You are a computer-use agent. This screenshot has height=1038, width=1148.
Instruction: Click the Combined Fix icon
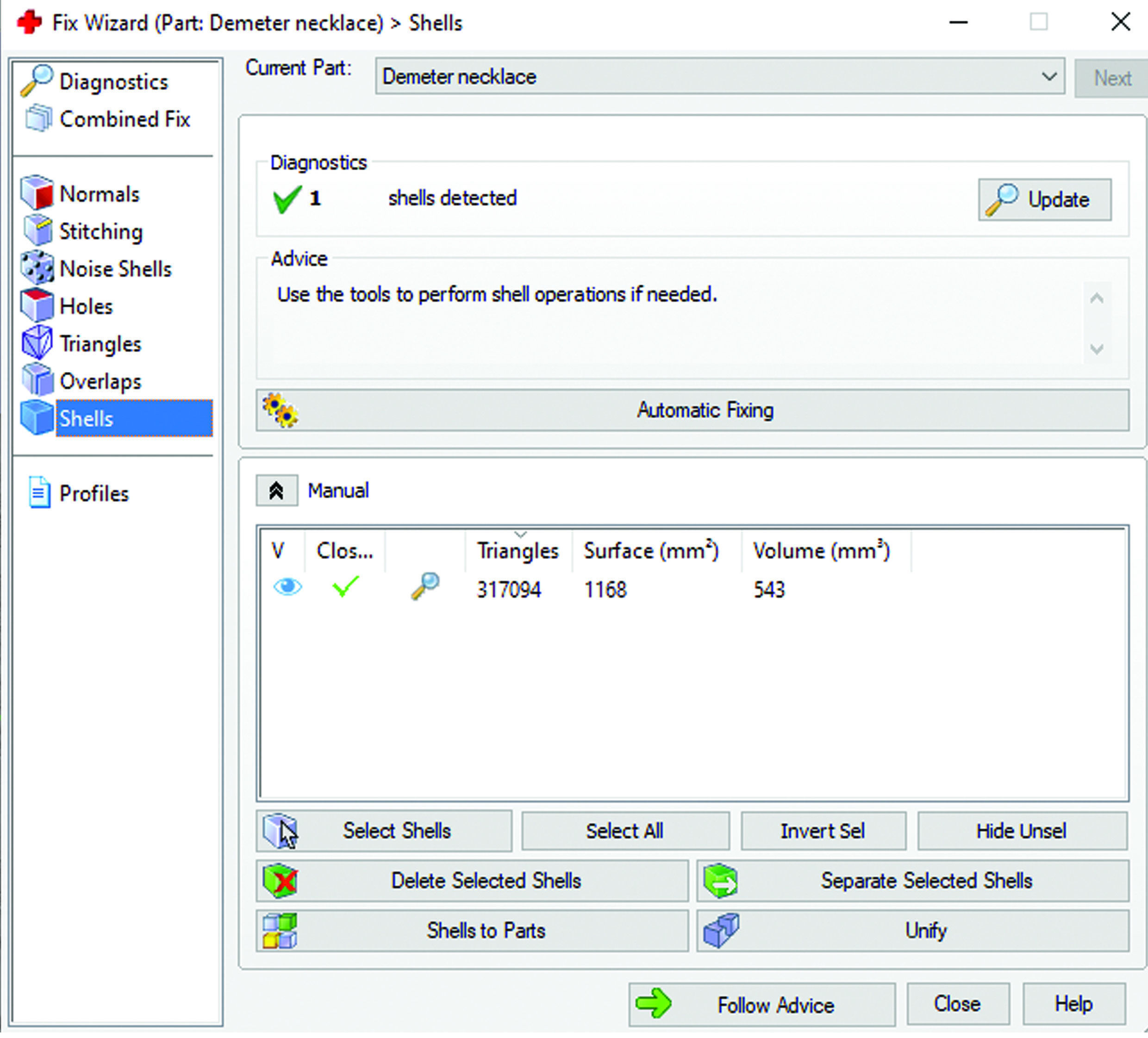pos(39,118)
